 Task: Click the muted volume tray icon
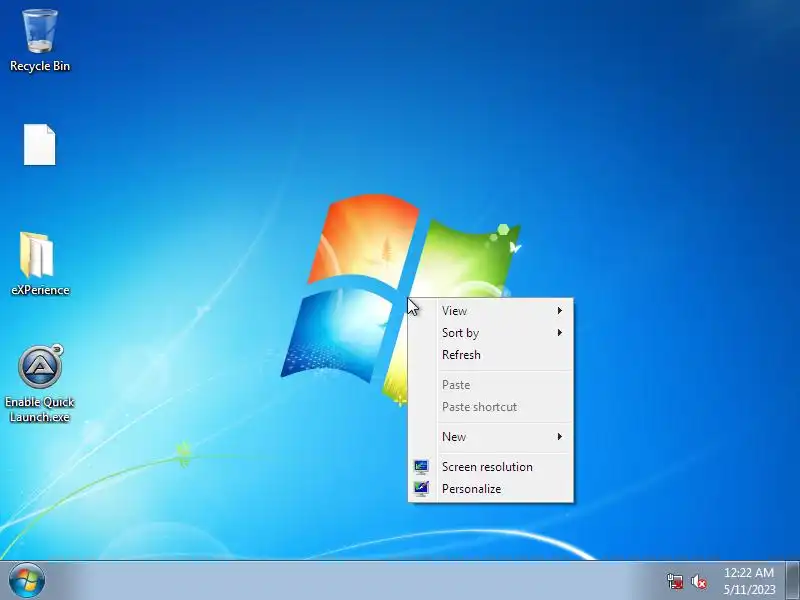[699, 581]
